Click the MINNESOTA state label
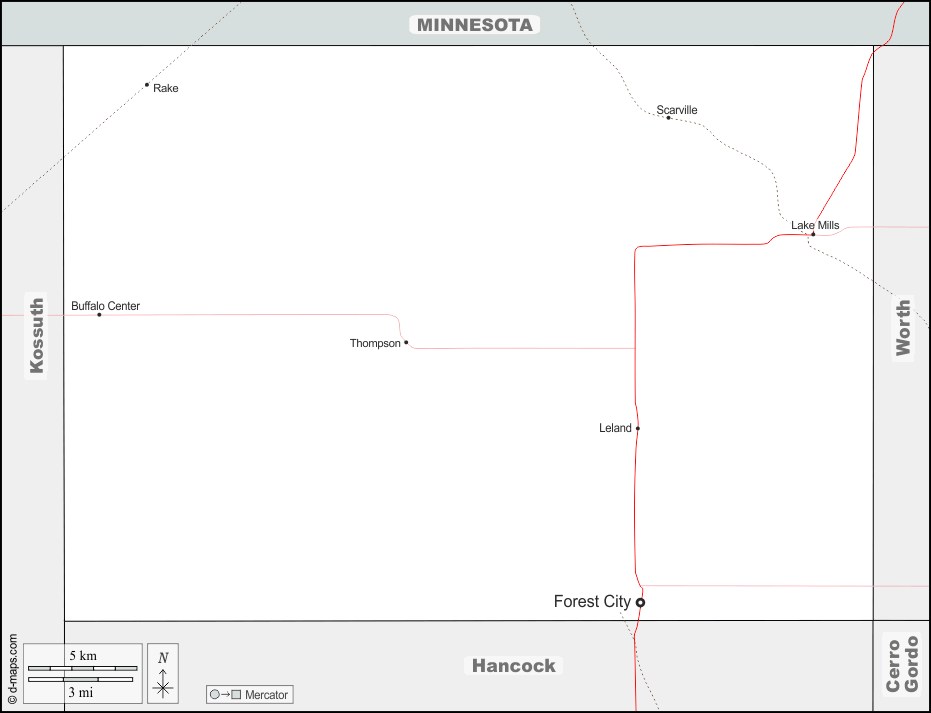The image size is (931, 713). point(474,25)
